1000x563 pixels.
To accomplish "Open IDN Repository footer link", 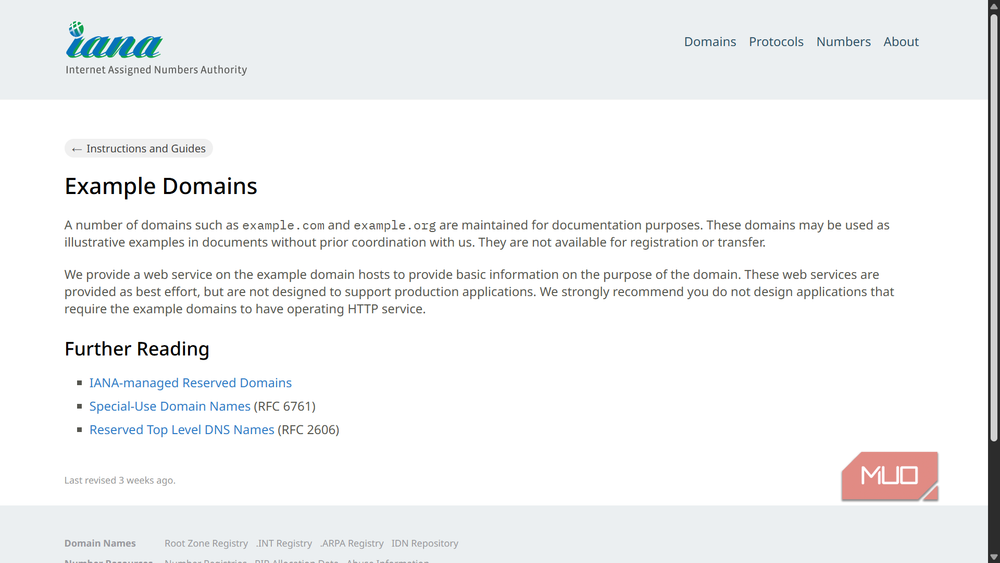I will [x=425, y=543].
